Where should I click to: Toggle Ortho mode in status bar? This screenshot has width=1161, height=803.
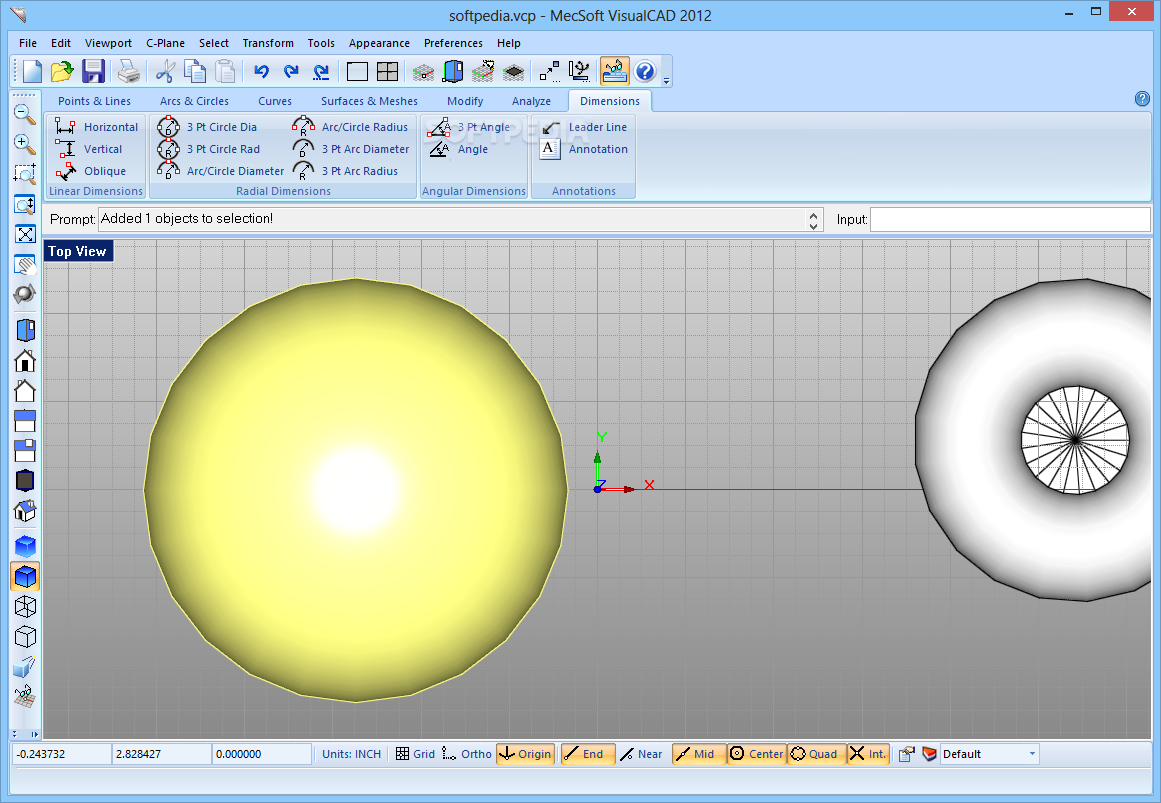(x=466, y=753)
